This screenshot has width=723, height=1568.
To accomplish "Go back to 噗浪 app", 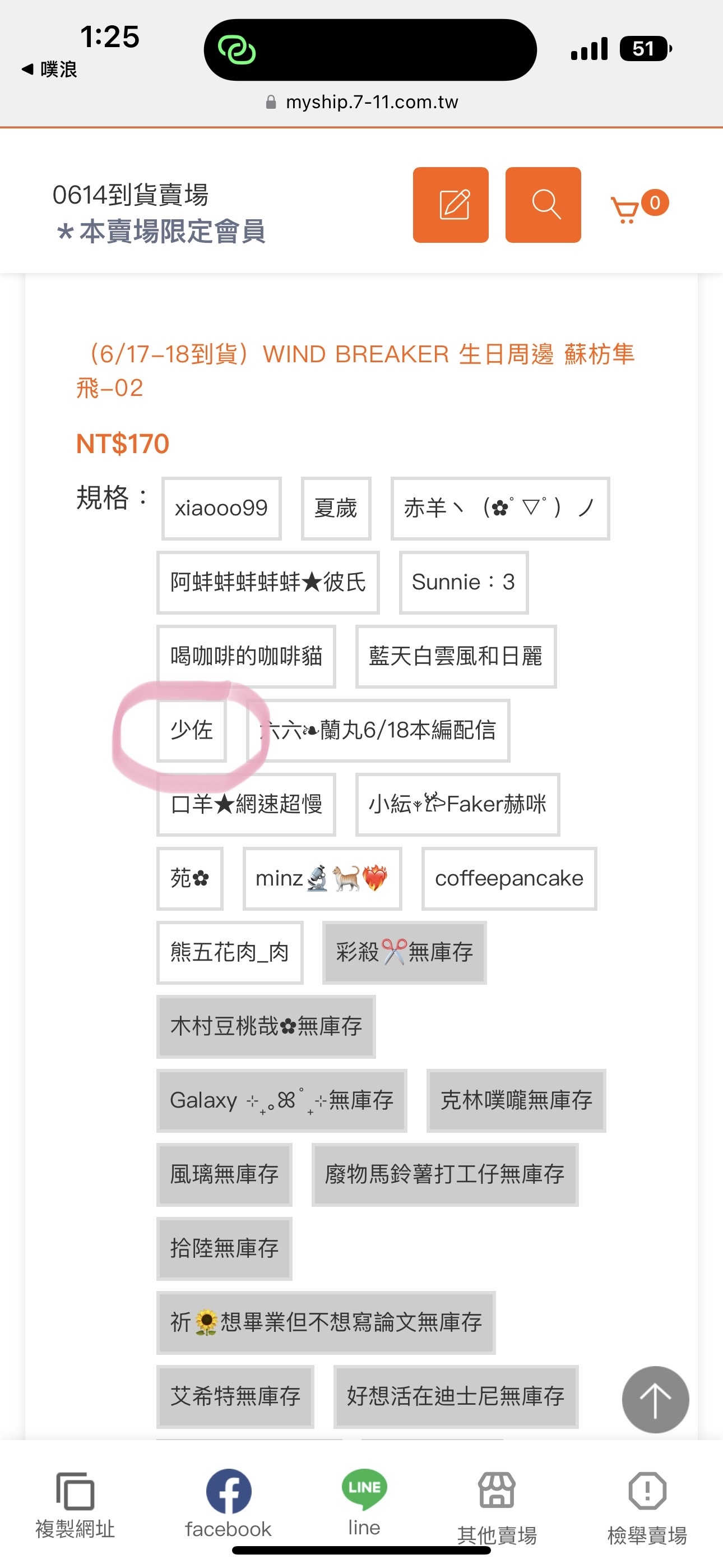I will coord(49,70).
